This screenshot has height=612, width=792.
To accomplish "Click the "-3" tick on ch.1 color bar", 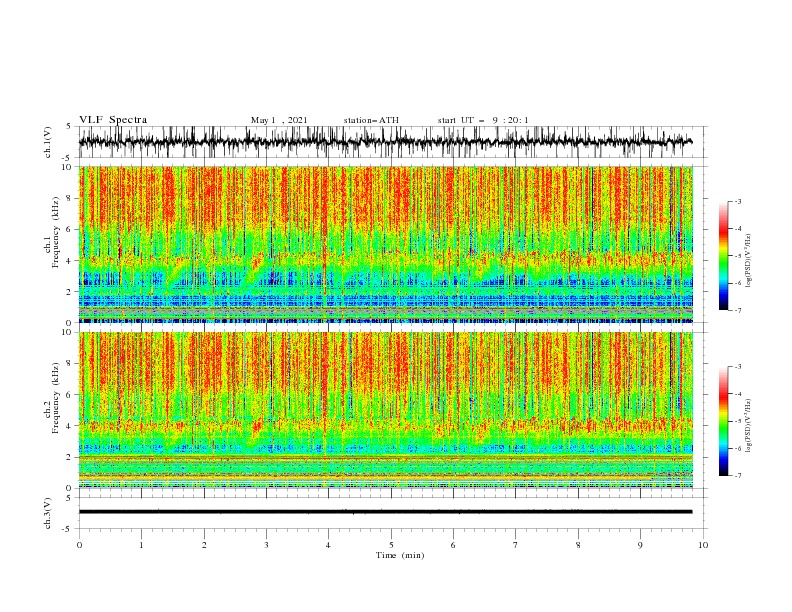I will pos(737,201).
